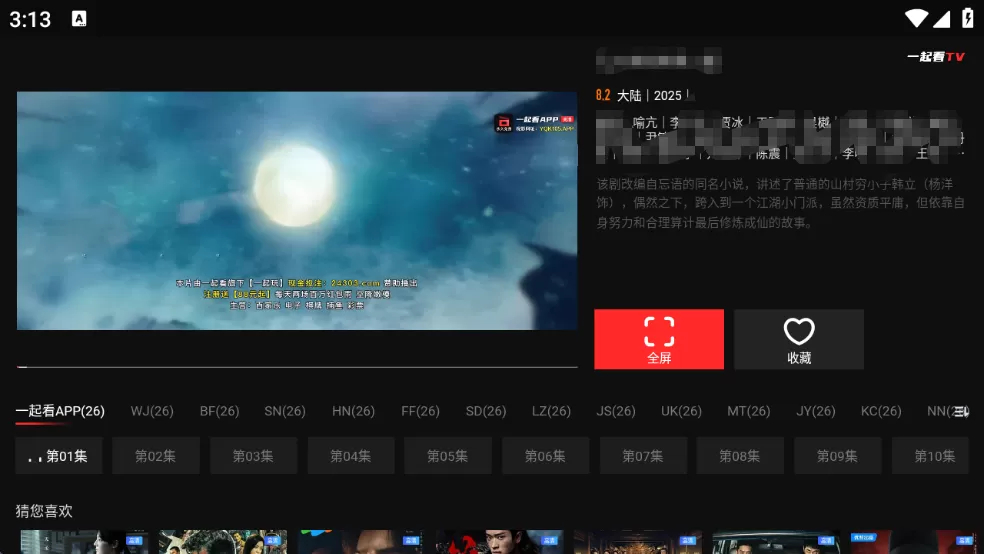Play episode 第02集
The width and height of the screenshot is (984, 554).
click(x=155, y=456)
